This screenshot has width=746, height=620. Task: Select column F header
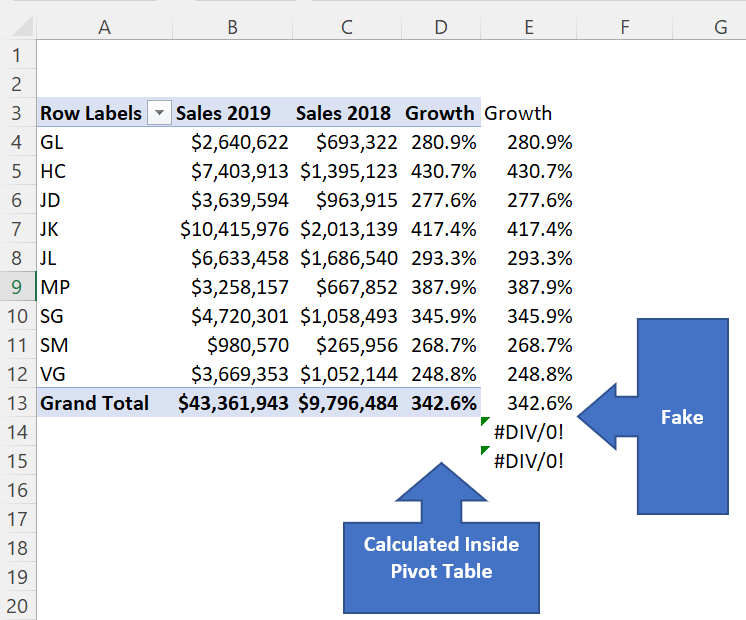click(625, 27)
